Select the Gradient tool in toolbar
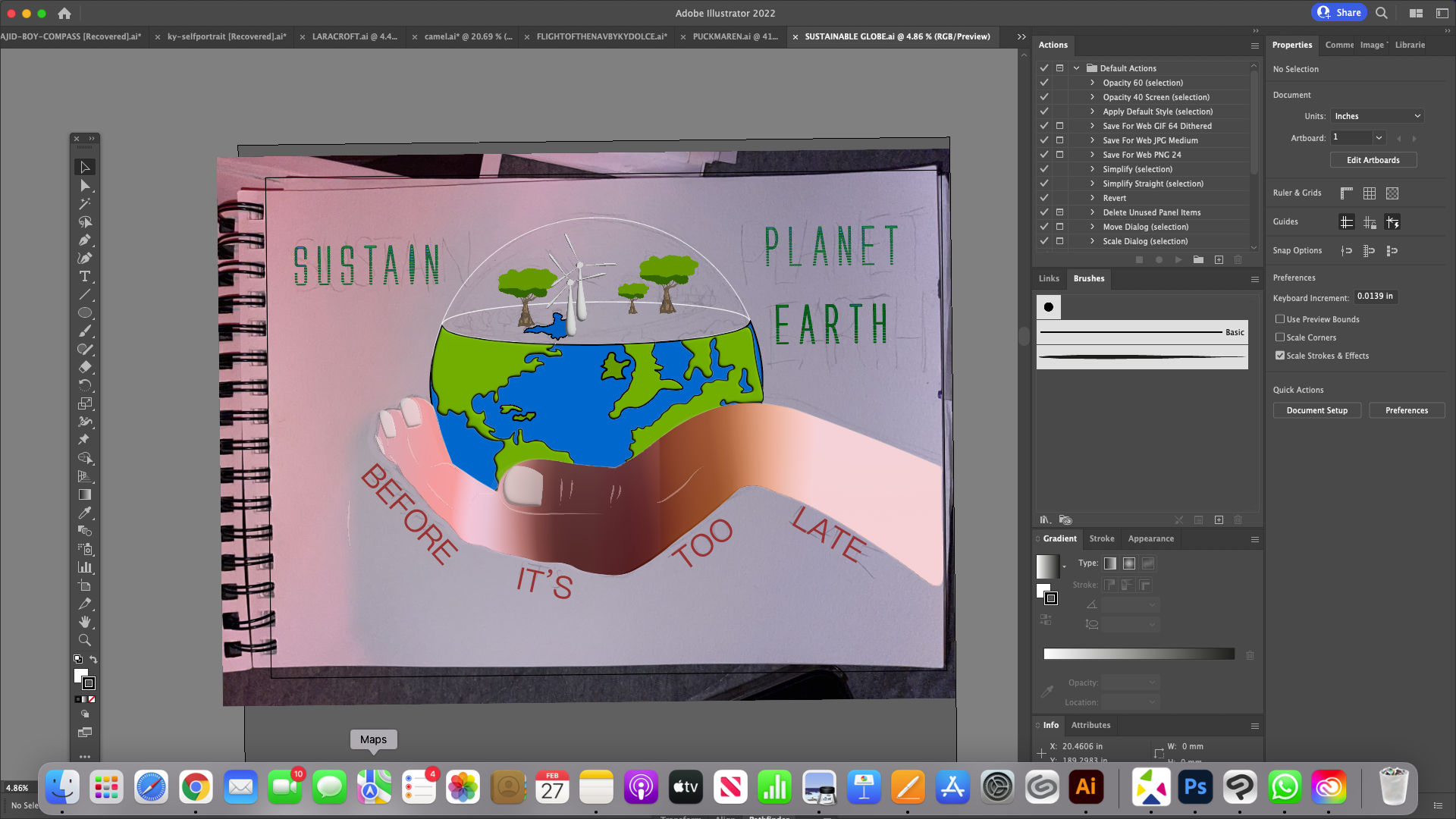 (85, 494)
